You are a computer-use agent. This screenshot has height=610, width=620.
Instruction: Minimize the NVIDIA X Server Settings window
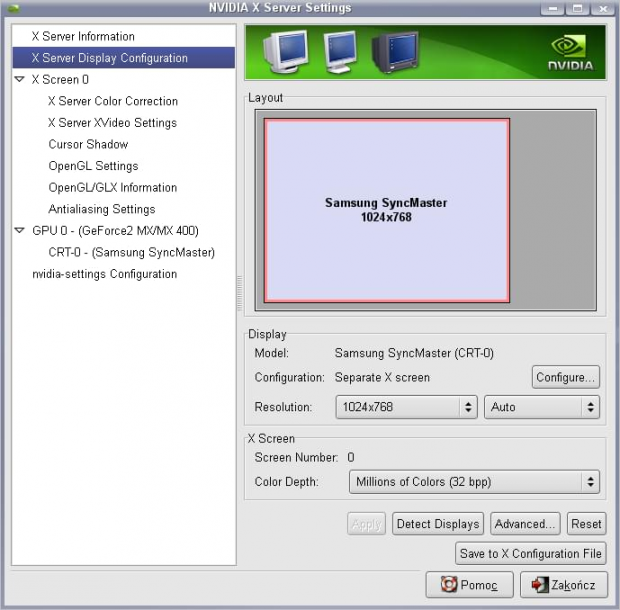[x=552, y=8]
